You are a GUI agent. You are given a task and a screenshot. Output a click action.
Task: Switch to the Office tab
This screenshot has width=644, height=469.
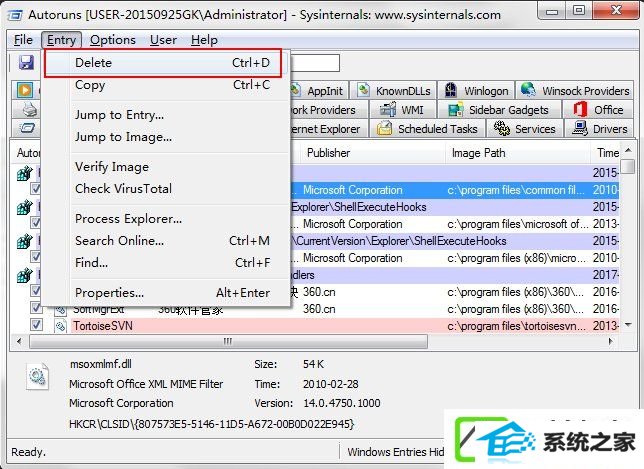click(x=598, y=110)
